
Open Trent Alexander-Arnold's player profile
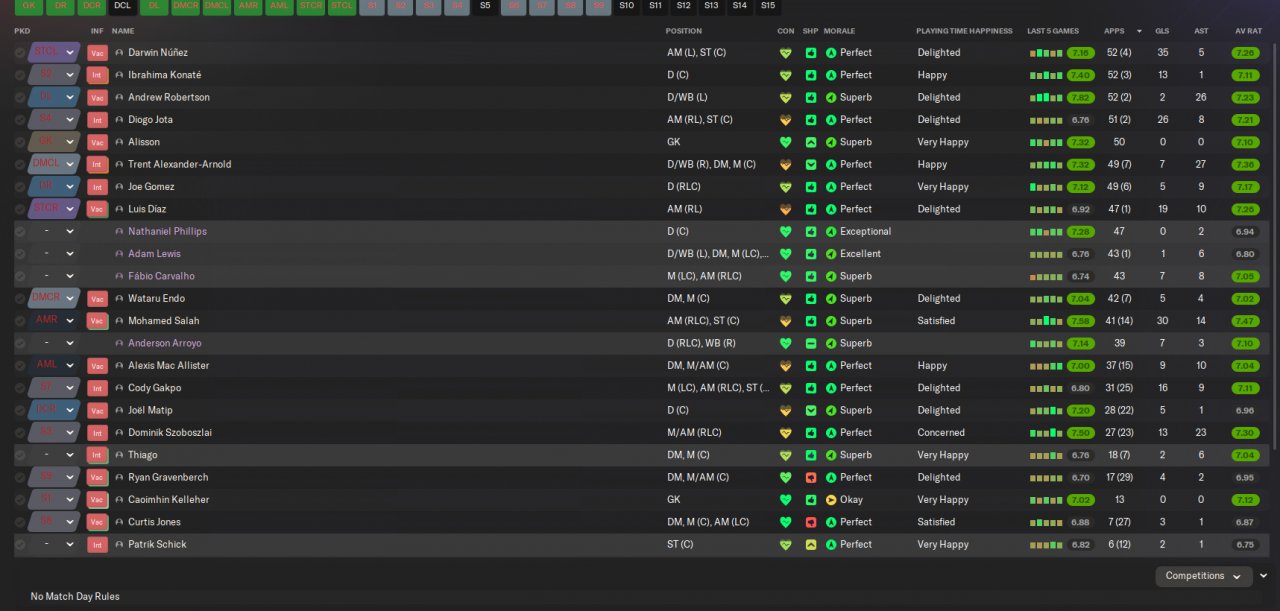click(x=179, y=164)
